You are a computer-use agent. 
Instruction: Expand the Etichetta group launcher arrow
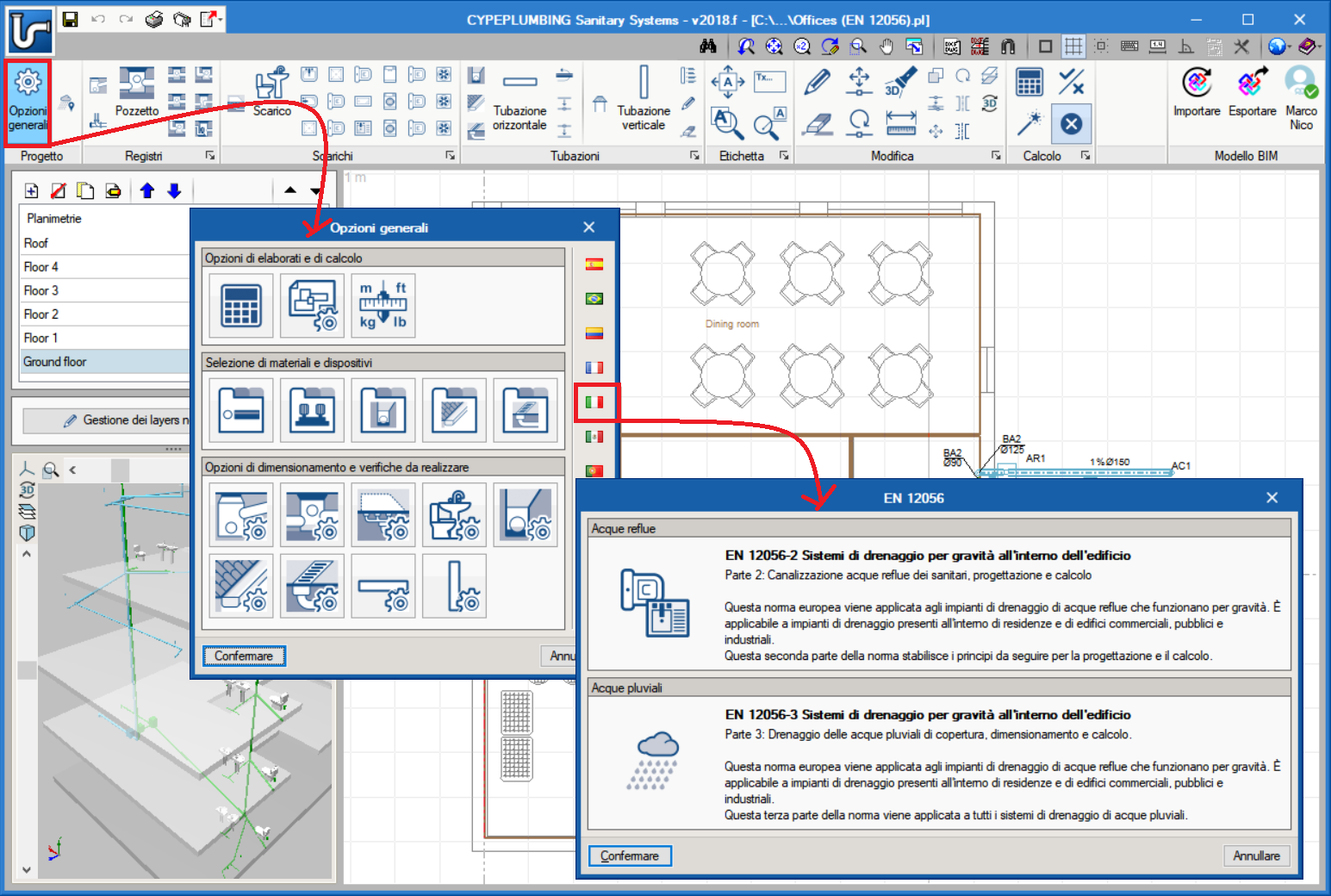[784, 156]
